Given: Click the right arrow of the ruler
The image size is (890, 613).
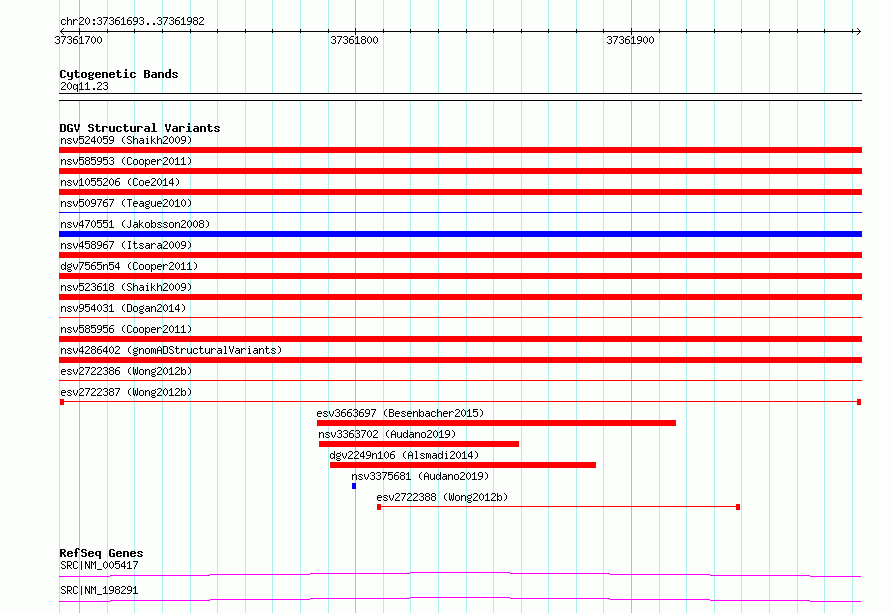Looking at the screenshot, I should click(x=858, y=31).
